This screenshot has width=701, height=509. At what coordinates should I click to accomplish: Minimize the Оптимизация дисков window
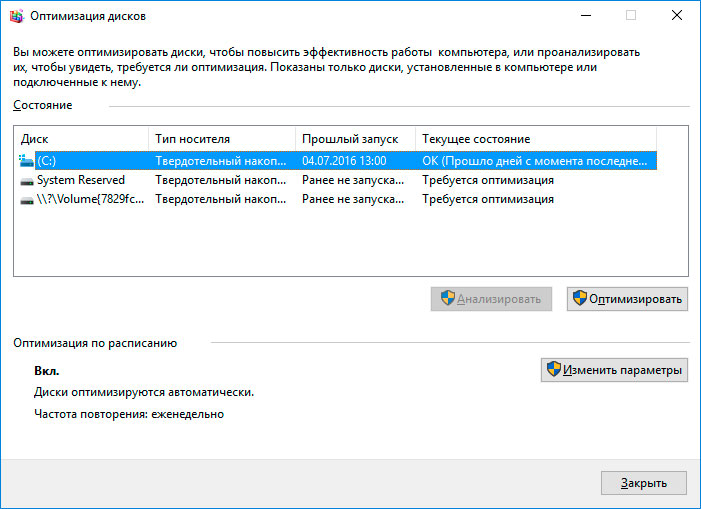click(x=586, y=16)
